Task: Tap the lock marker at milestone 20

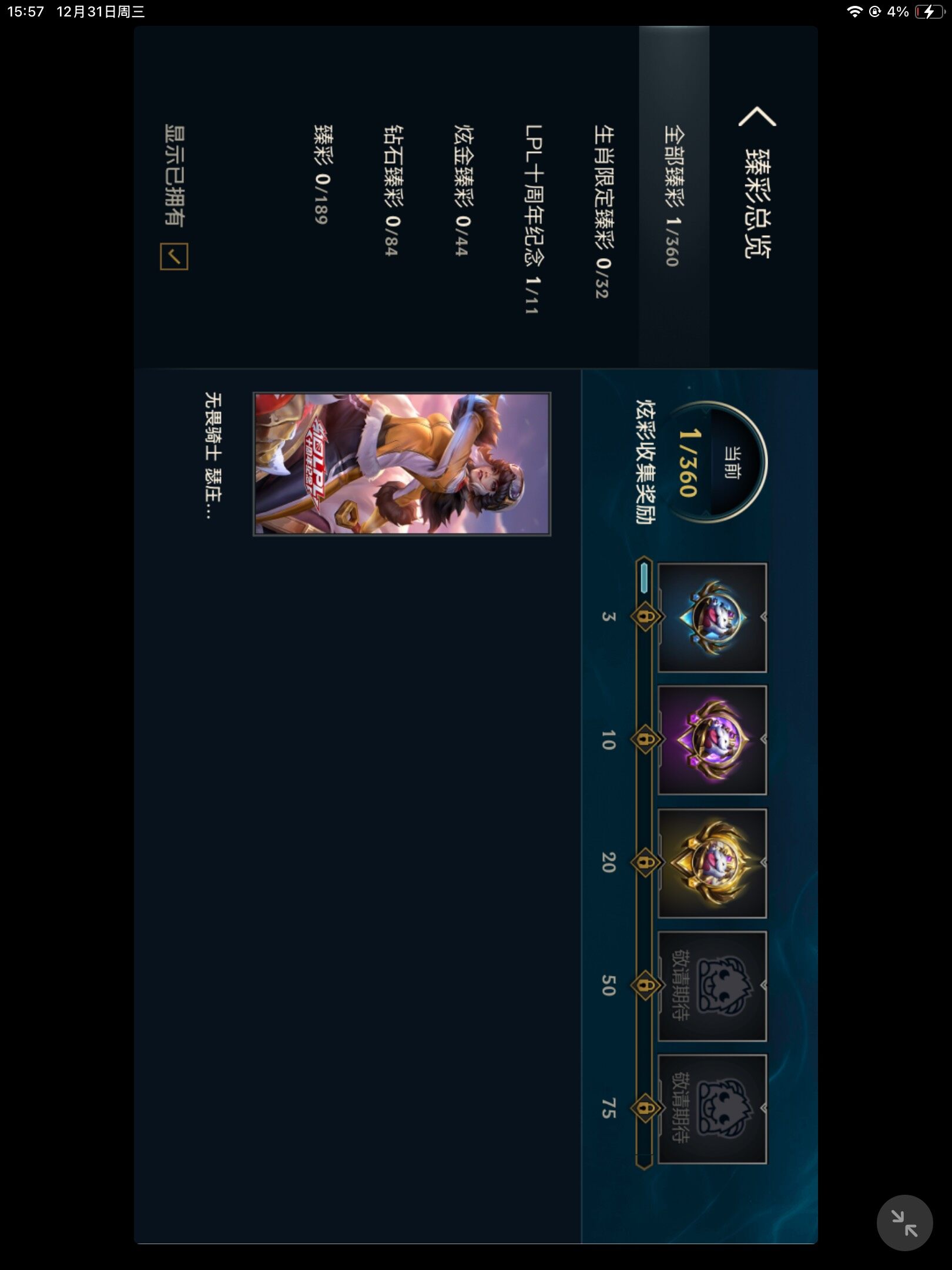Action: 646,863
